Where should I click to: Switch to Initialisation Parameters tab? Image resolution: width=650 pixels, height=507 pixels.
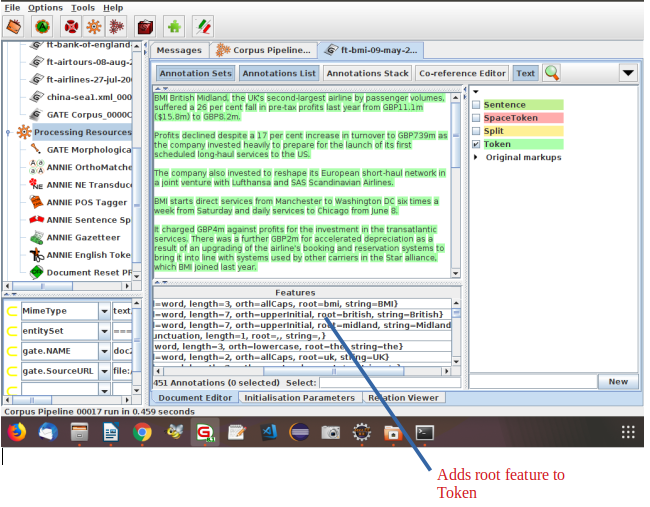pyautogui.click(x=299, y=398)
